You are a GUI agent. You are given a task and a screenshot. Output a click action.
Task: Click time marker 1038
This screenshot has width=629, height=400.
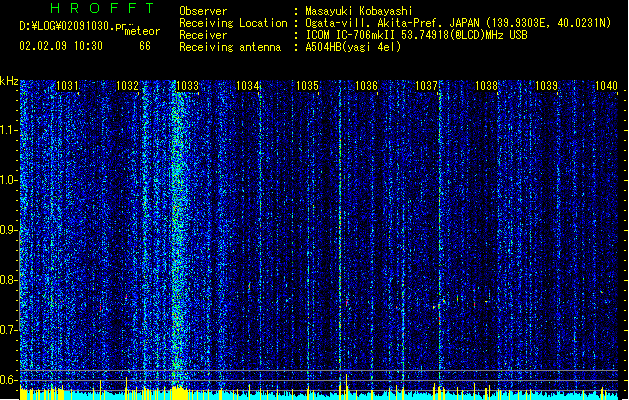(486, 86)
